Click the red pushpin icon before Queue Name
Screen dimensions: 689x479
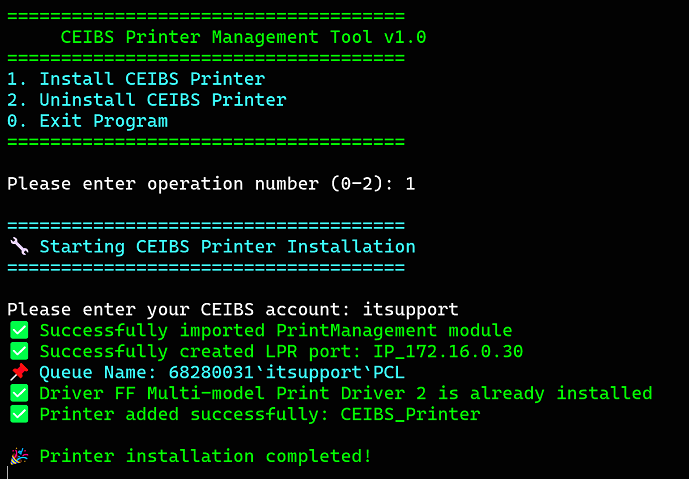pos(19,372)
